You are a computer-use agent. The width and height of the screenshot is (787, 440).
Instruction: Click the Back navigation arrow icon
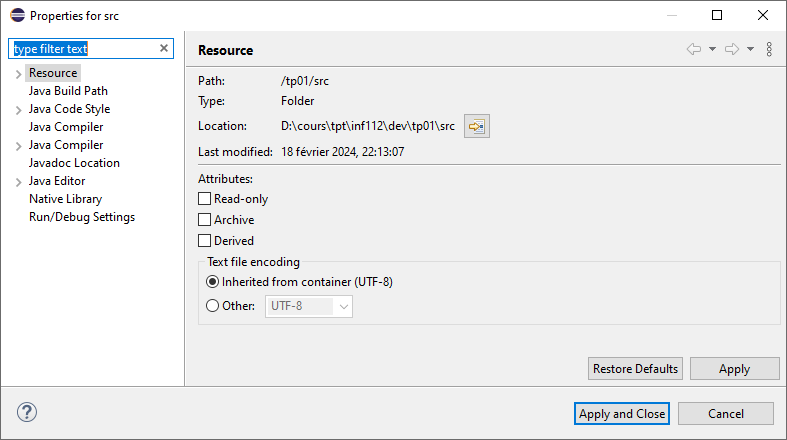point(693,49)
